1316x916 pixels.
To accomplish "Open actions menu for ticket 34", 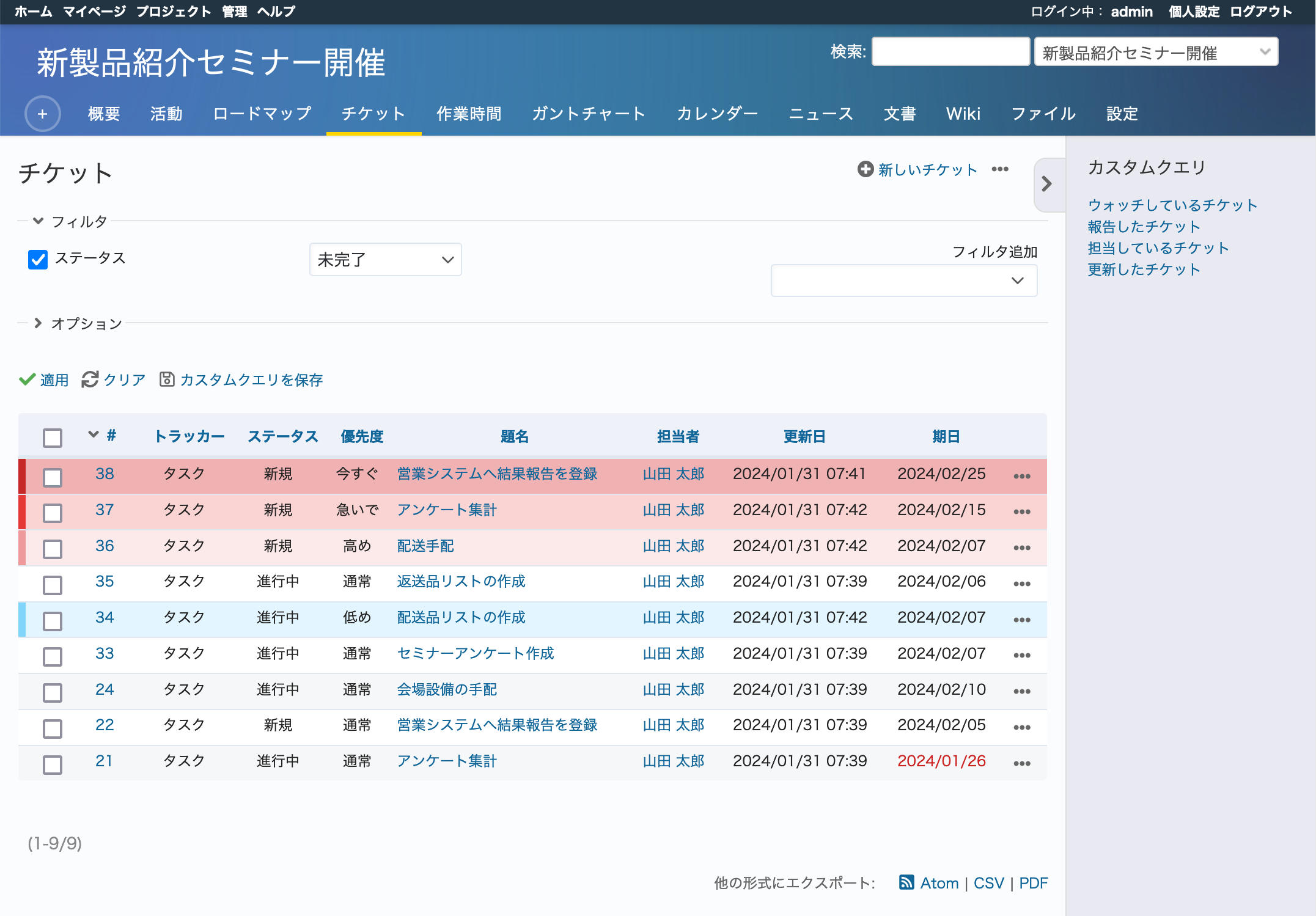I will [x=1021, y=620].
